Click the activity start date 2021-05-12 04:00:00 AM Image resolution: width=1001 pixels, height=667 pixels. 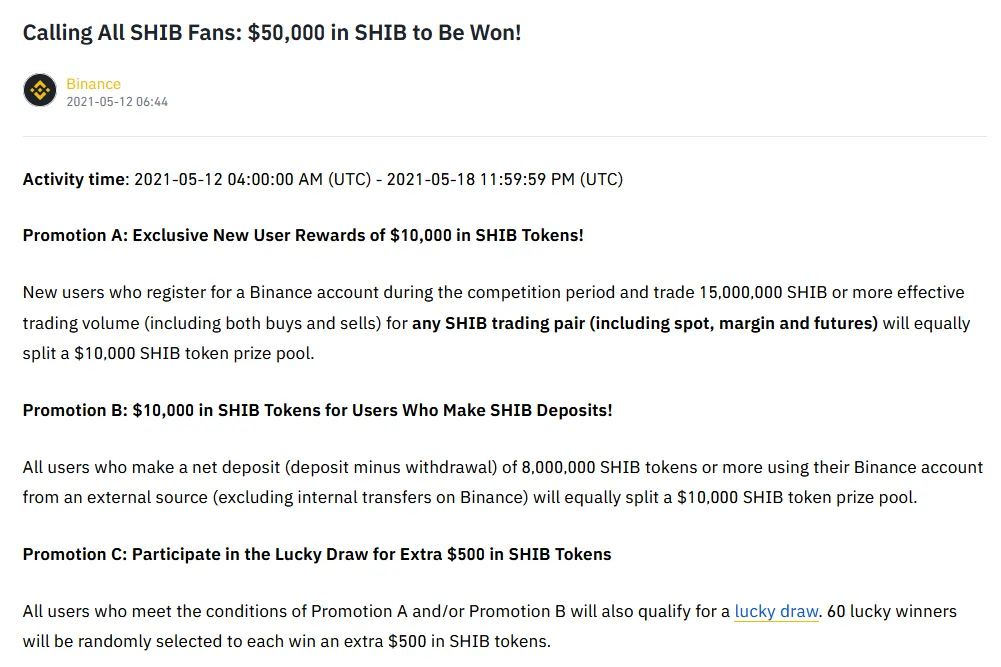point(229,179)
